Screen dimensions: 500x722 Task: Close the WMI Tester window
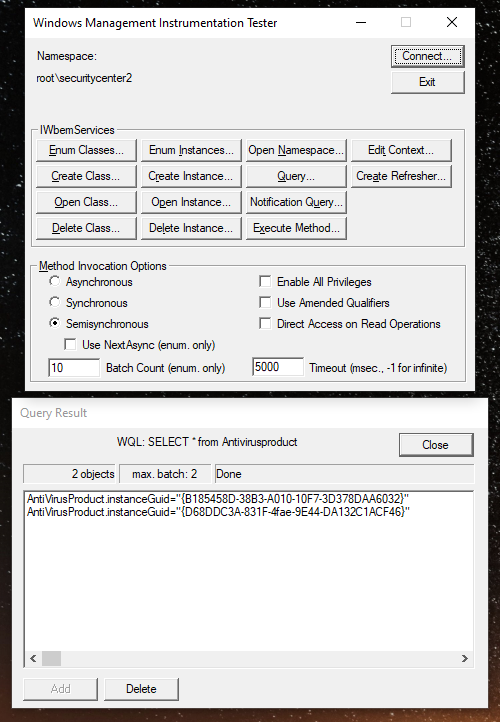pos(452,22)
